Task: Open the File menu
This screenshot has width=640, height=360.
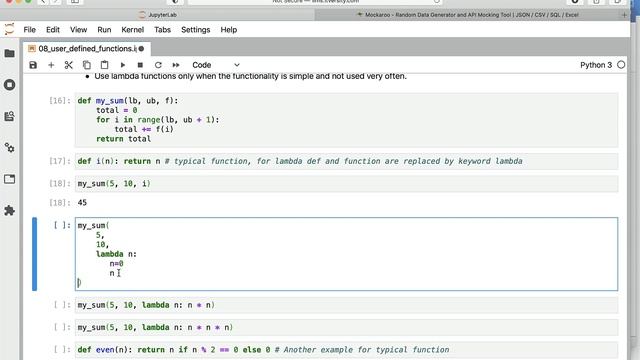Action: [x=29, y=30]
